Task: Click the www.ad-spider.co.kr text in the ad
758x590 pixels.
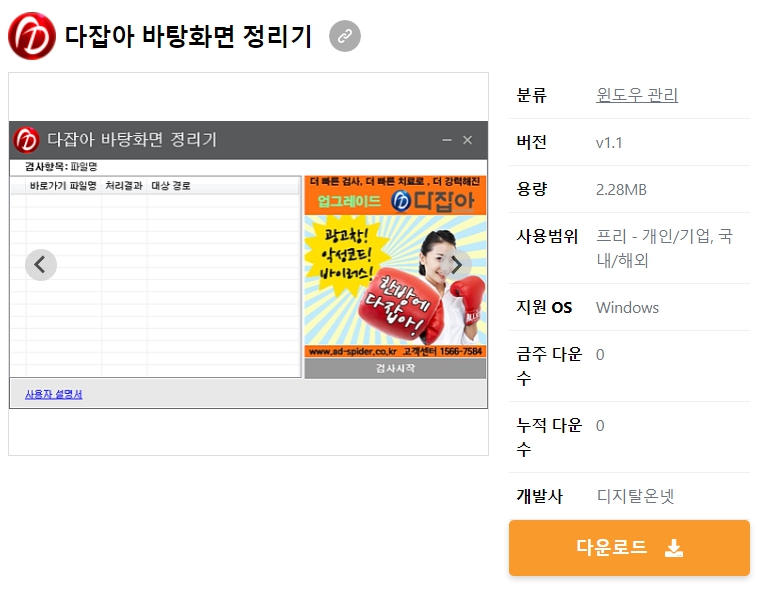Action: tap(352, 352)
